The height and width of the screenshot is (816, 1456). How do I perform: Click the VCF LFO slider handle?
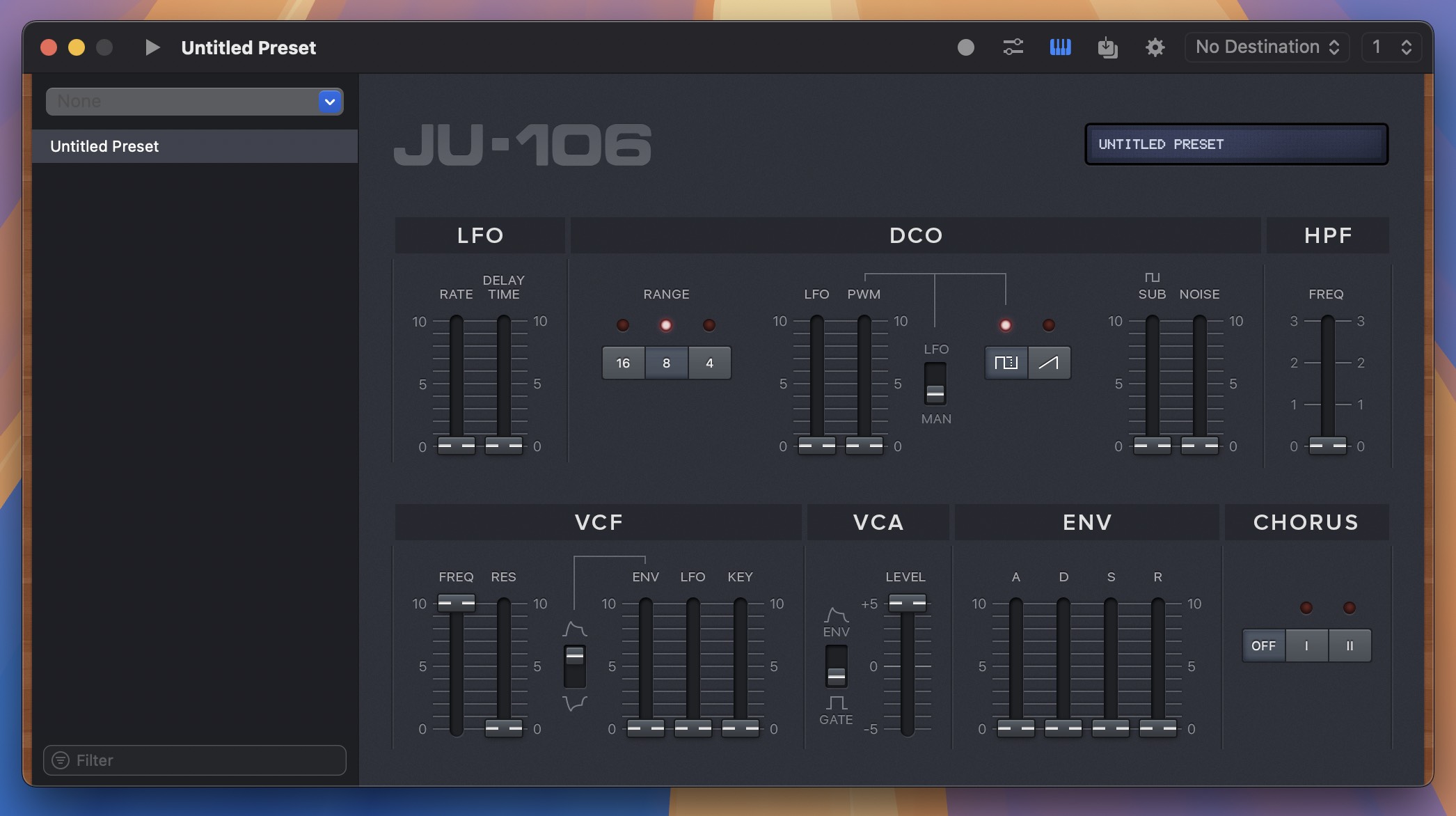point(693,728)
